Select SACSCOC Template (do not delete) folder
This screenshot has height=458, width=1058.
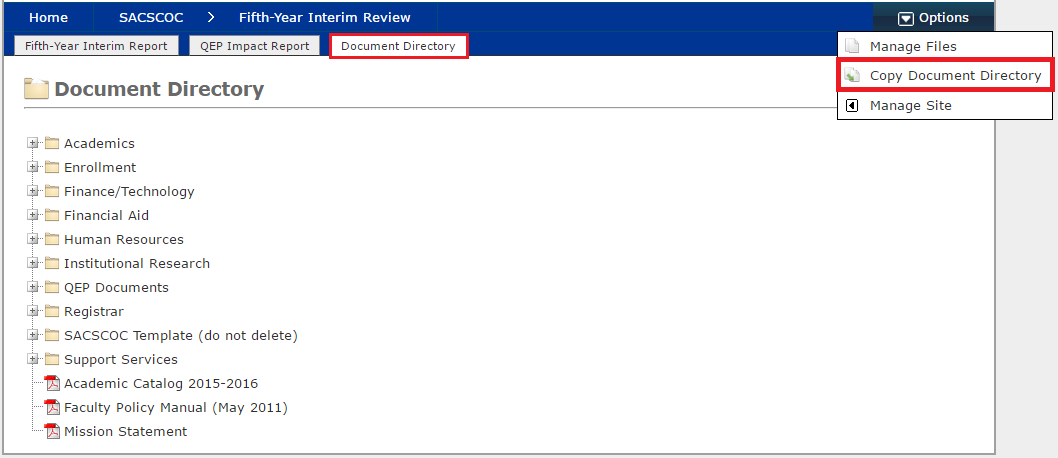point(180,335)
